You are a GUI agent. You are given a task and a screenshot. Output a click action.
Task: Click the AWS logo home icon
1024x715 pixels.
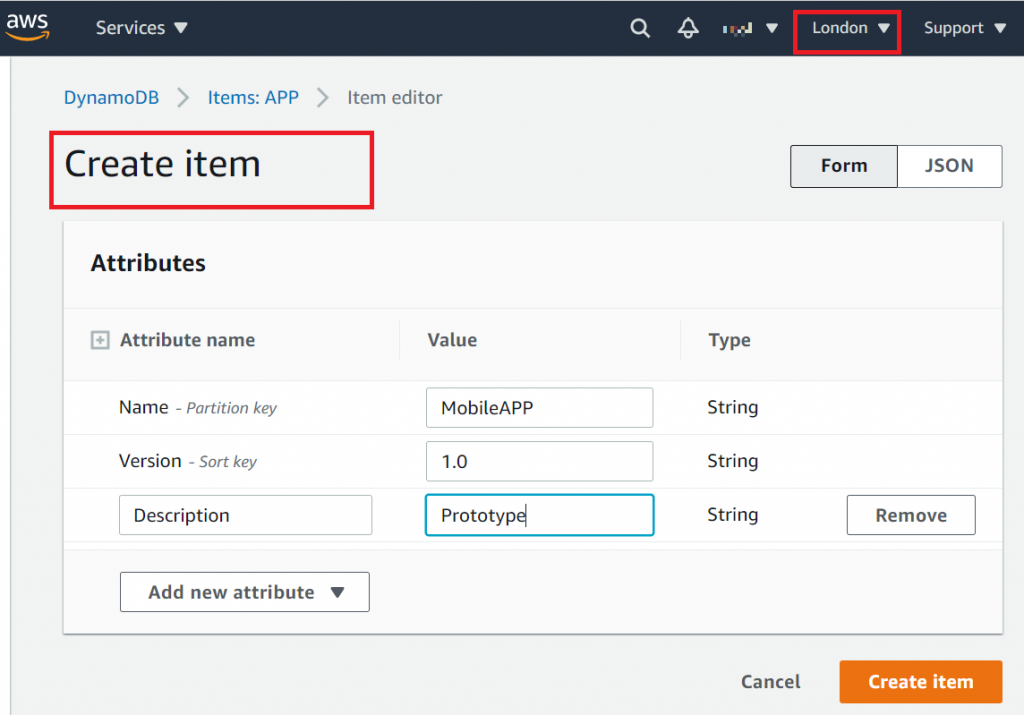(x=27, y=27)
